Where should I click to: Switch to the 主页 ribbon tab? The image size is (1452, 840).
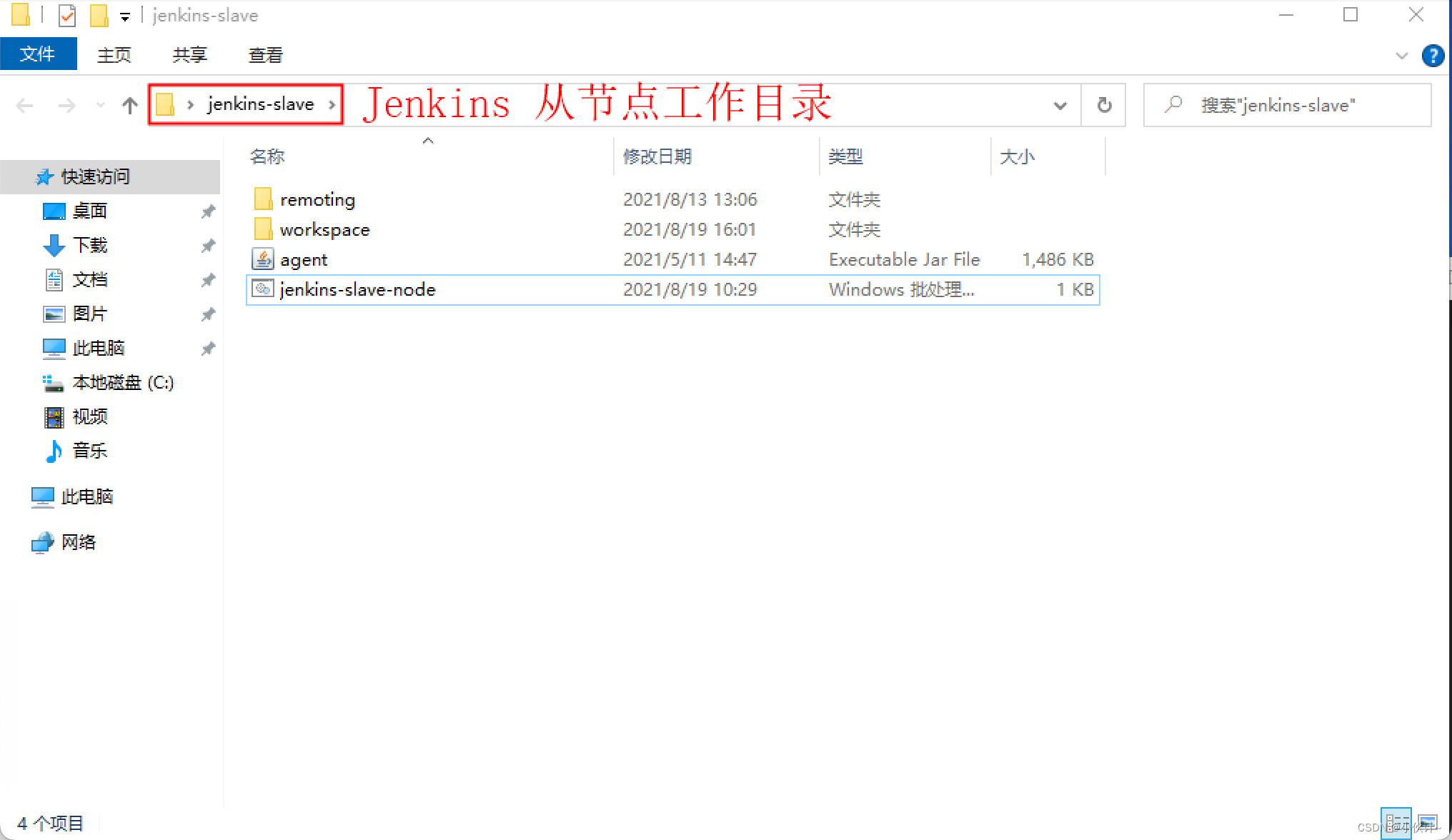click(x=114, y=55)
